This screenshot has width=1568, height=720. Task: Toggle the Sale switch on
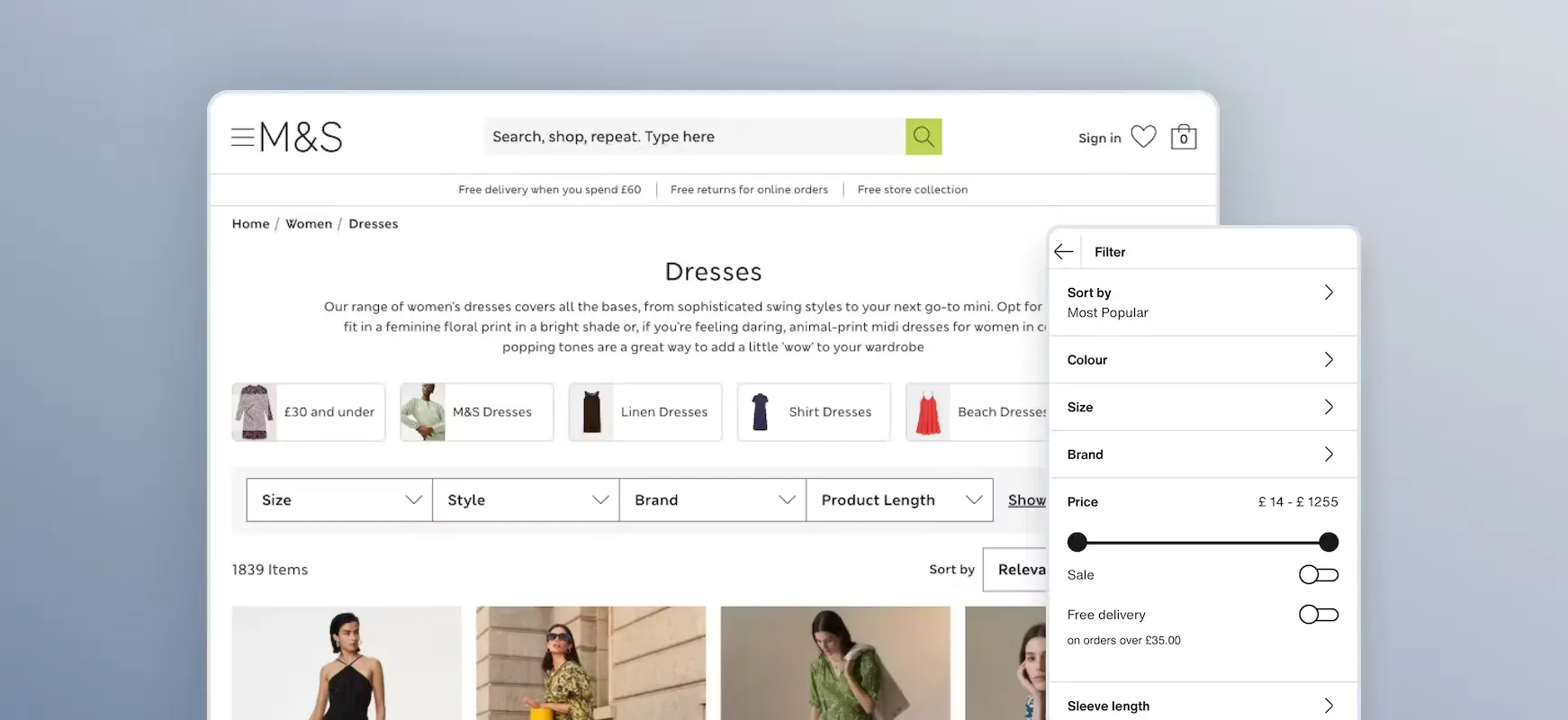click(x=1318, y=575)
